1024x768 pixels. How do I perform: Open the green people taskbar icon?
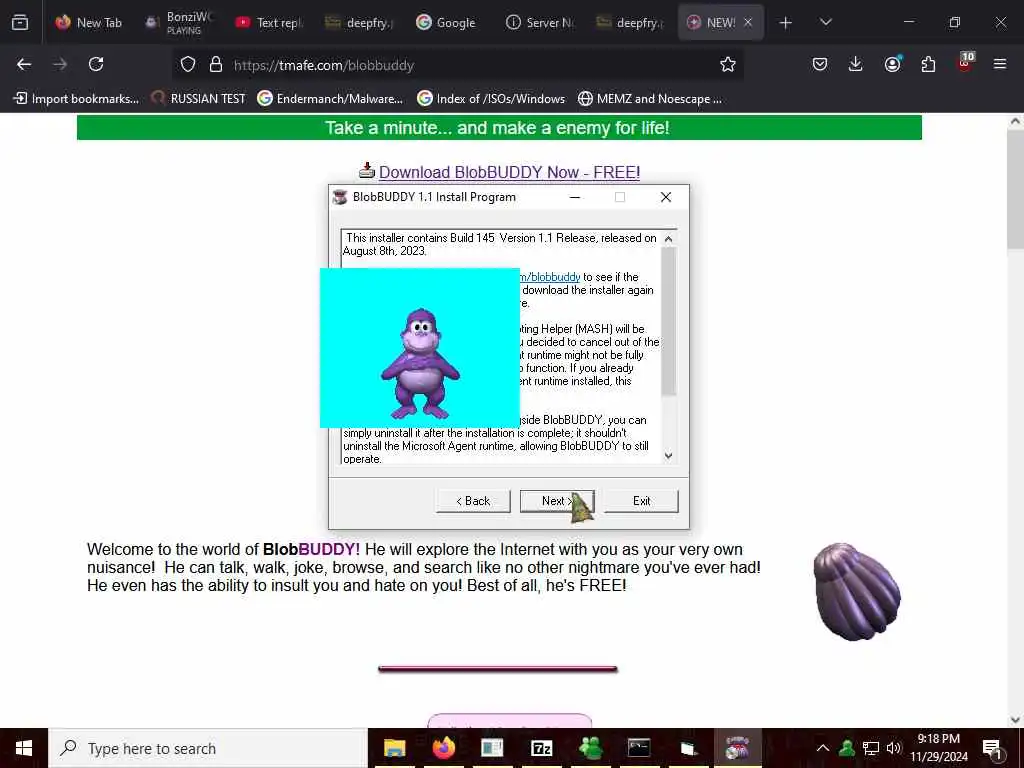[590, 748]
